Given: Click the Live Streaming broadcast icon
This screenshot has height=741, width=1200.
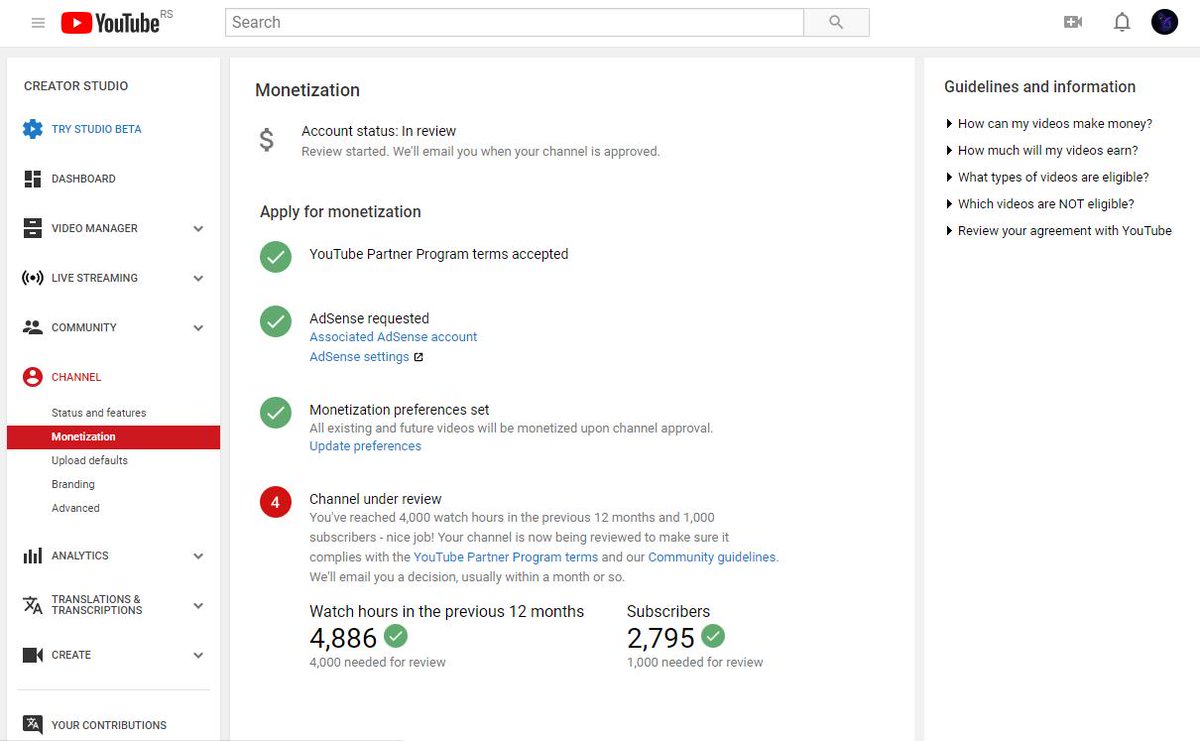Looking at the screenshot, I should tap(33, 278).
